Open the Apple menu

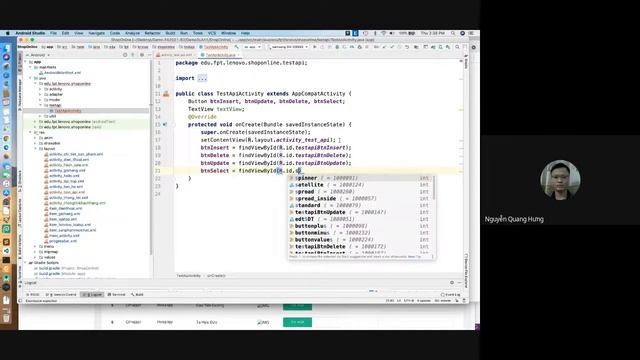pyautogui.click(x=7, y=33)
